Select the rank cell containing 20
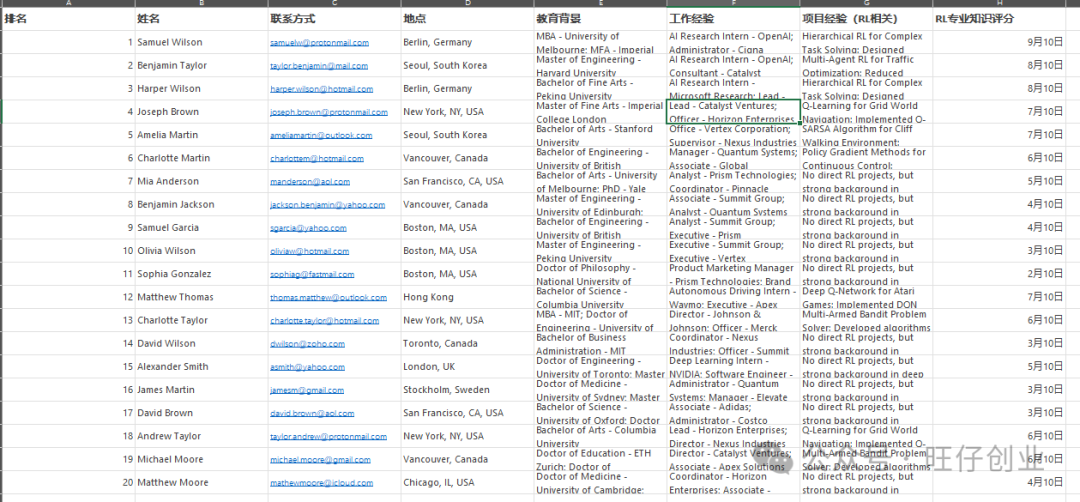Screen dimensions: 1080x502 pyautogui.click(x=127, y=483)
